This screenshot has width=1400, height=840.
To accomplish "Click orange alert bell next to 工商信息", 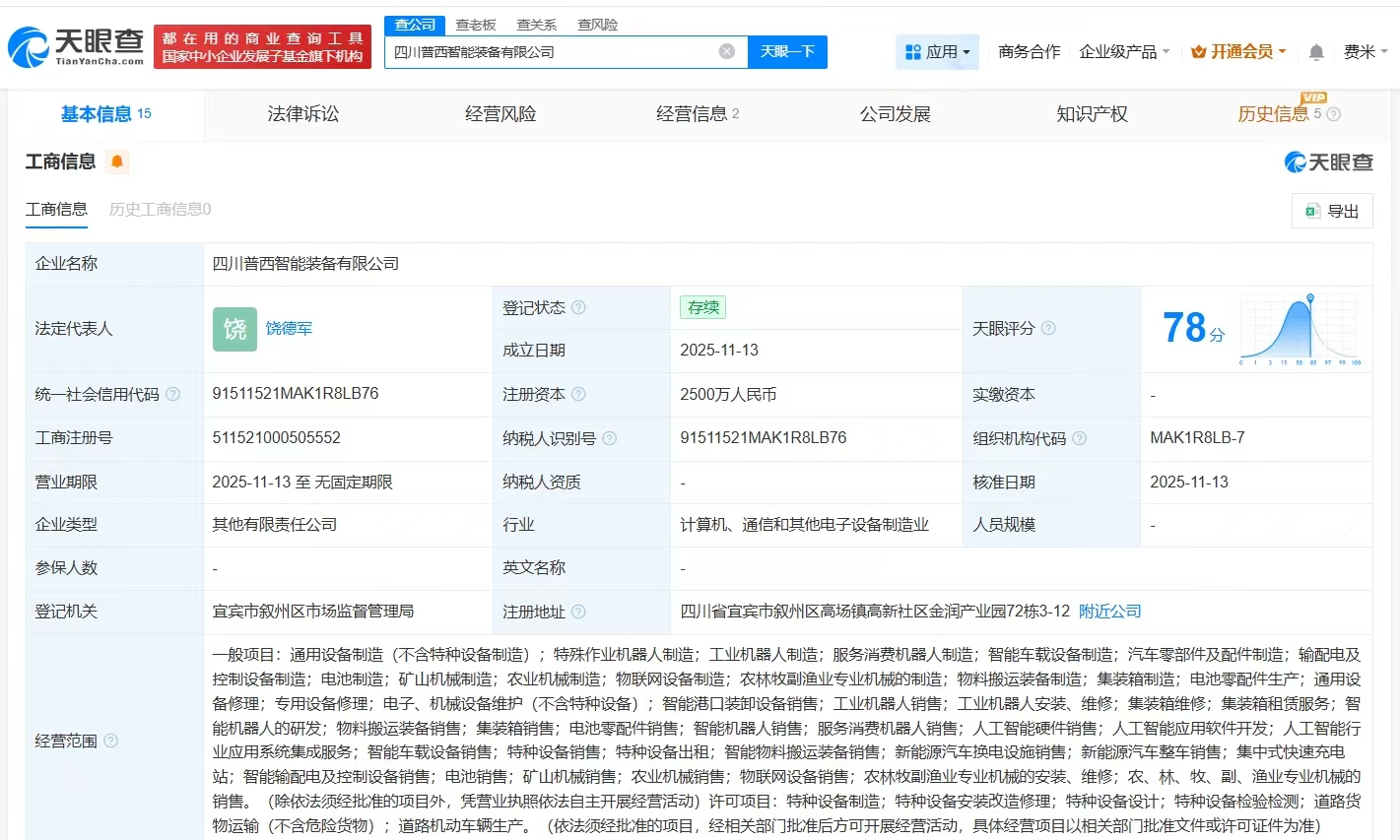I will (x=117, y=162).
